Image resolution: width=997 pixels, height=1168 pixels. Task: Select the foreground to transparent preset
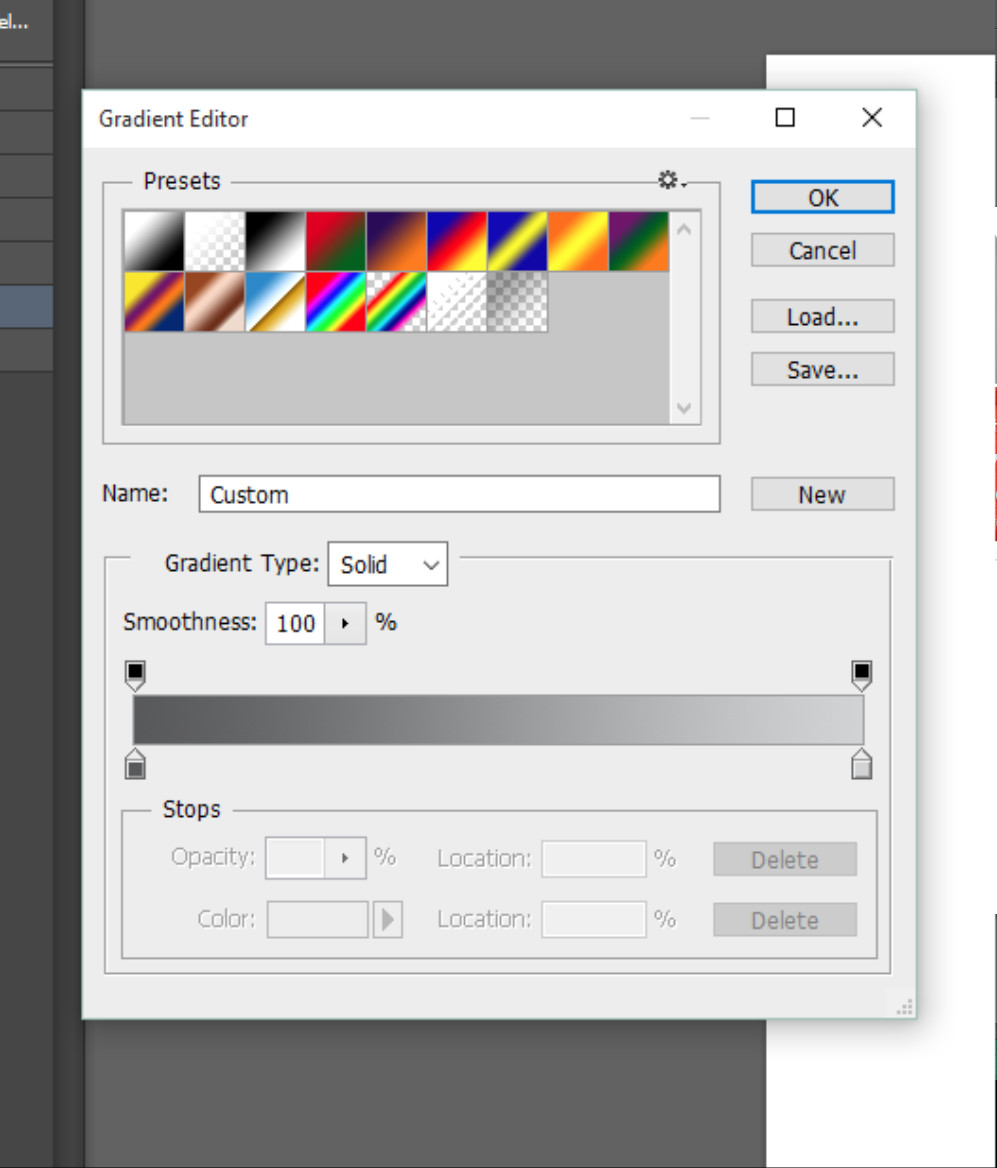pos(215,241)
